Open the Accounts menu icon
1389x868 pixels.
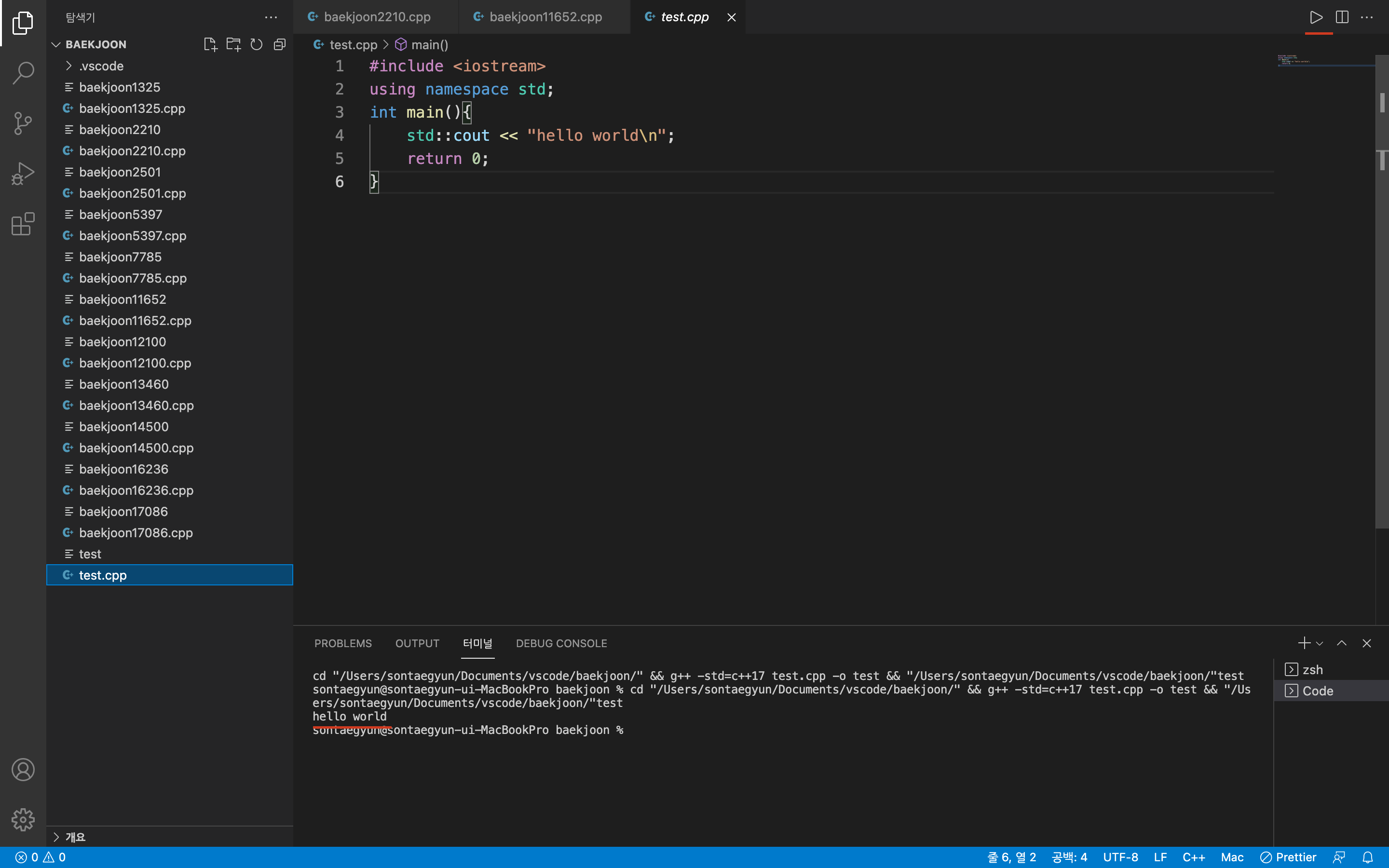coord(23,770)
